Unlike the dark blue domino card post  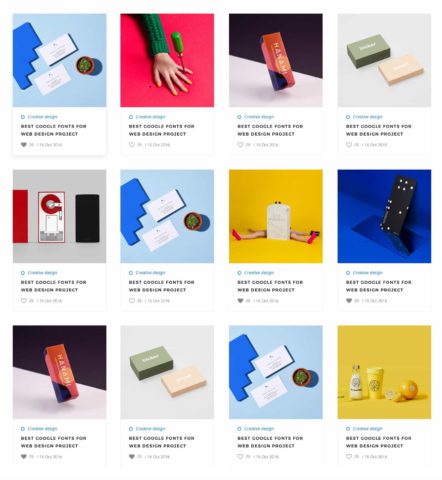click(x=349, y=301)
